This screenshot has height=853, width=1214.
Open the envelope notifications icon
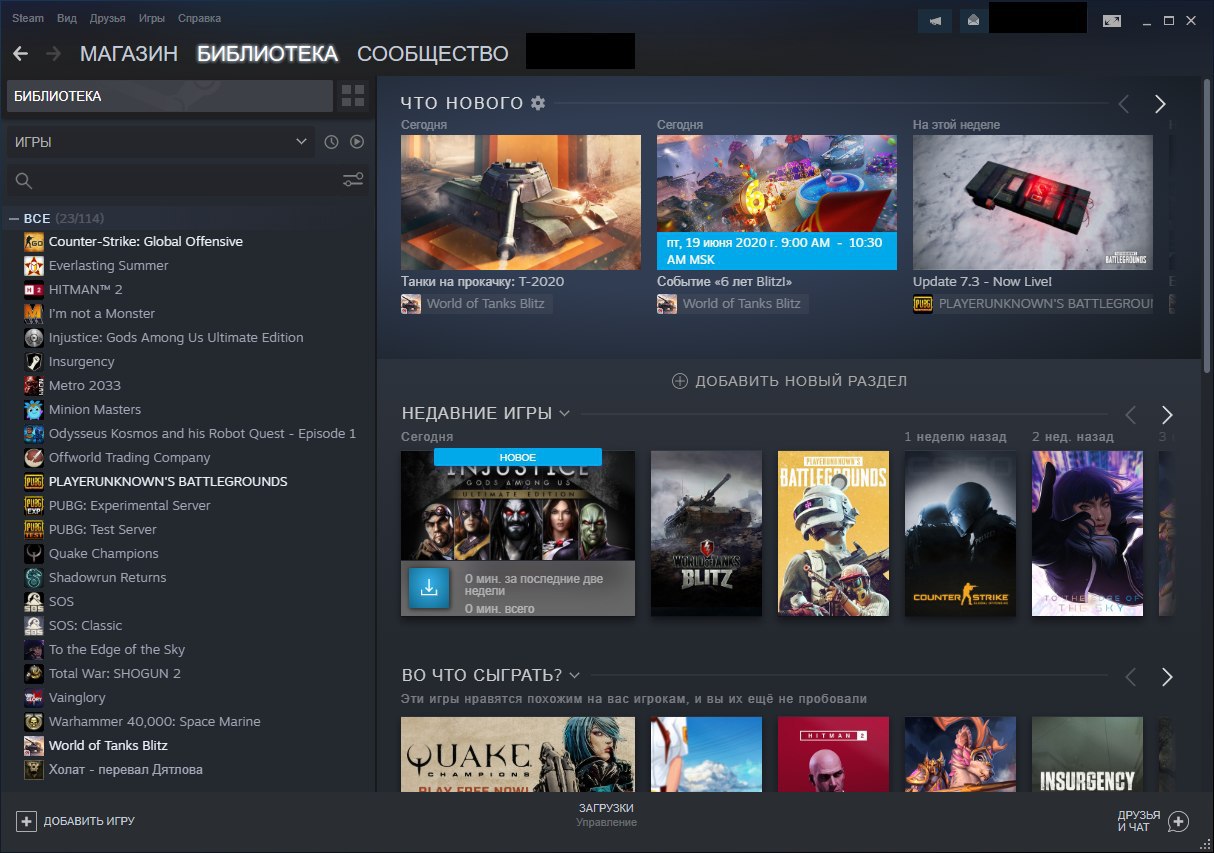(971, 20)
